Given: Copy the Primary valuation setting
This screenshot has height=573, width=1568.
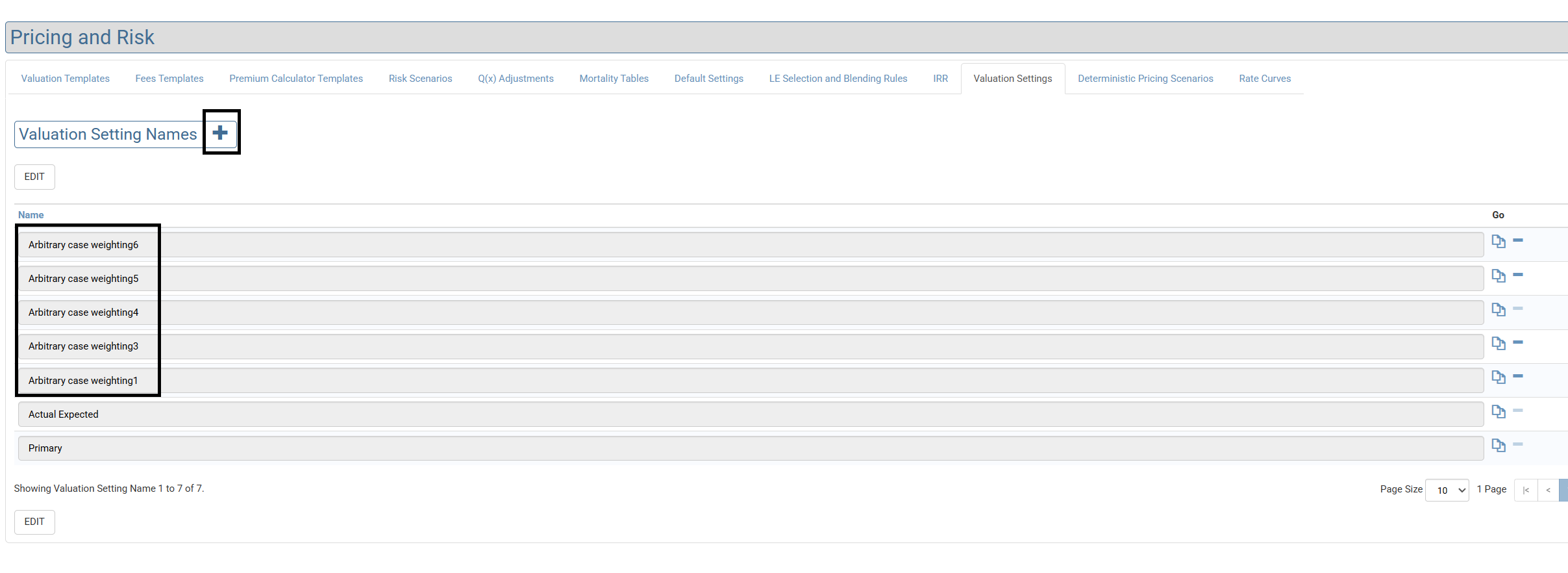Looking at the screenshot, I should coord(1498,445).
